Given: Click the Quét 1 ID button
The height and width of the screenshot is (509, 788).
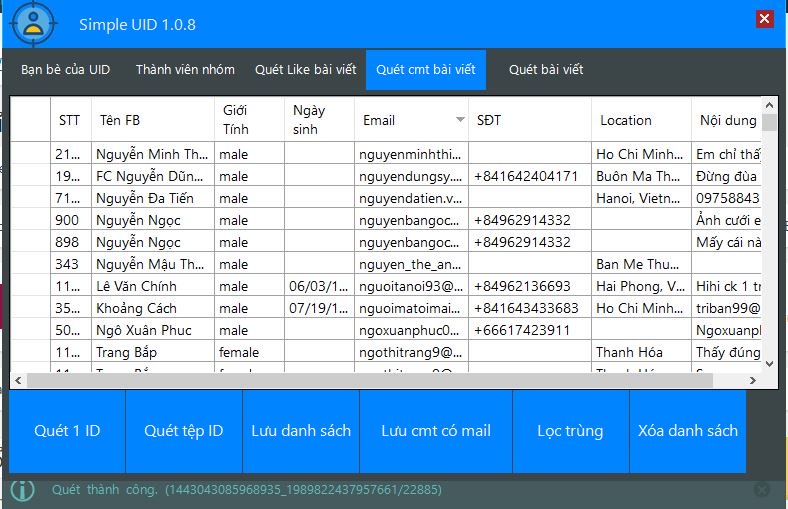Looking at the screenshot, I should tap(67, 431).
